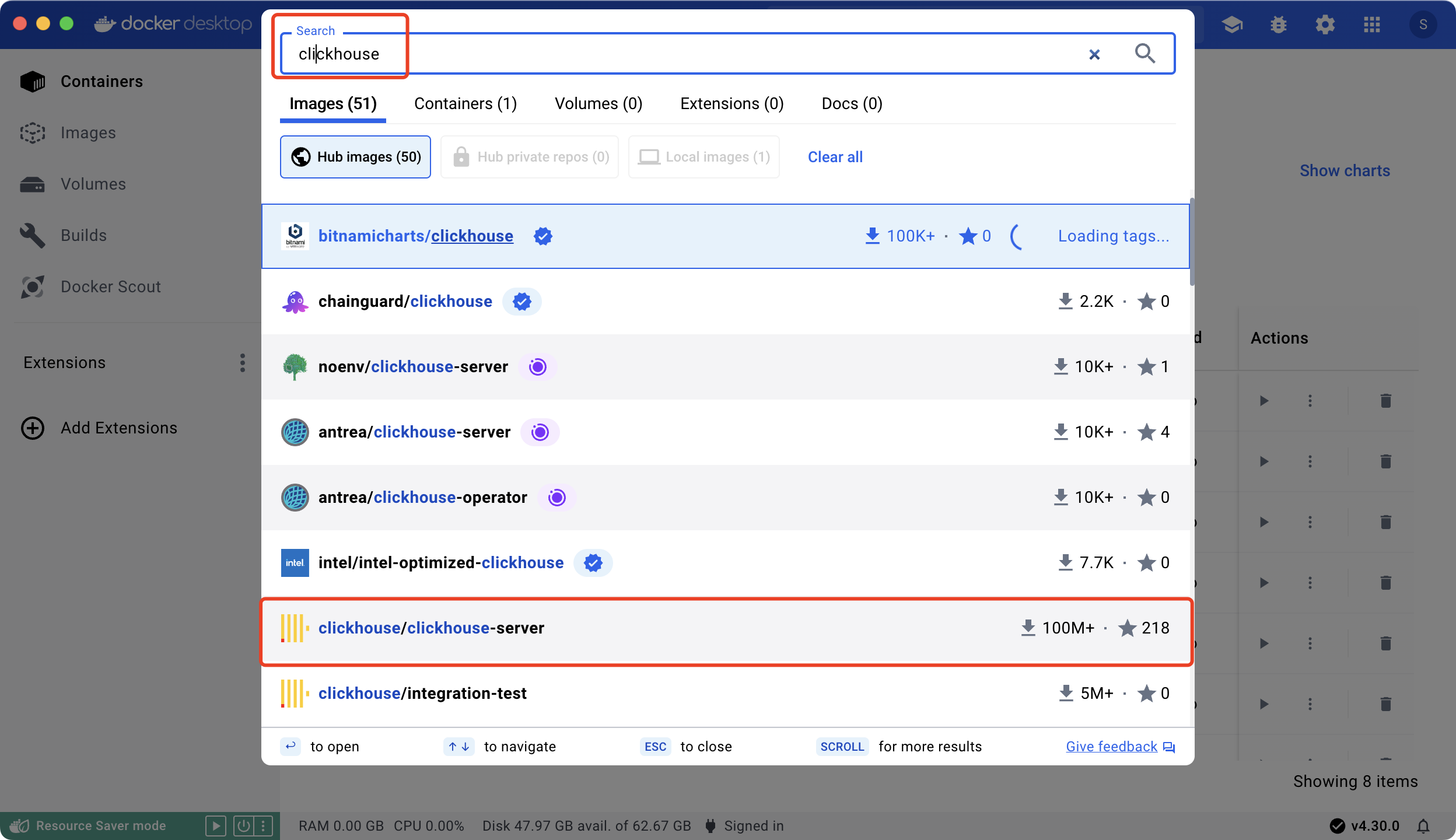The width and height of the screenshot is (1456, 840).
Task: Switch to the Images (51) tab
Action: click(333, 104)
